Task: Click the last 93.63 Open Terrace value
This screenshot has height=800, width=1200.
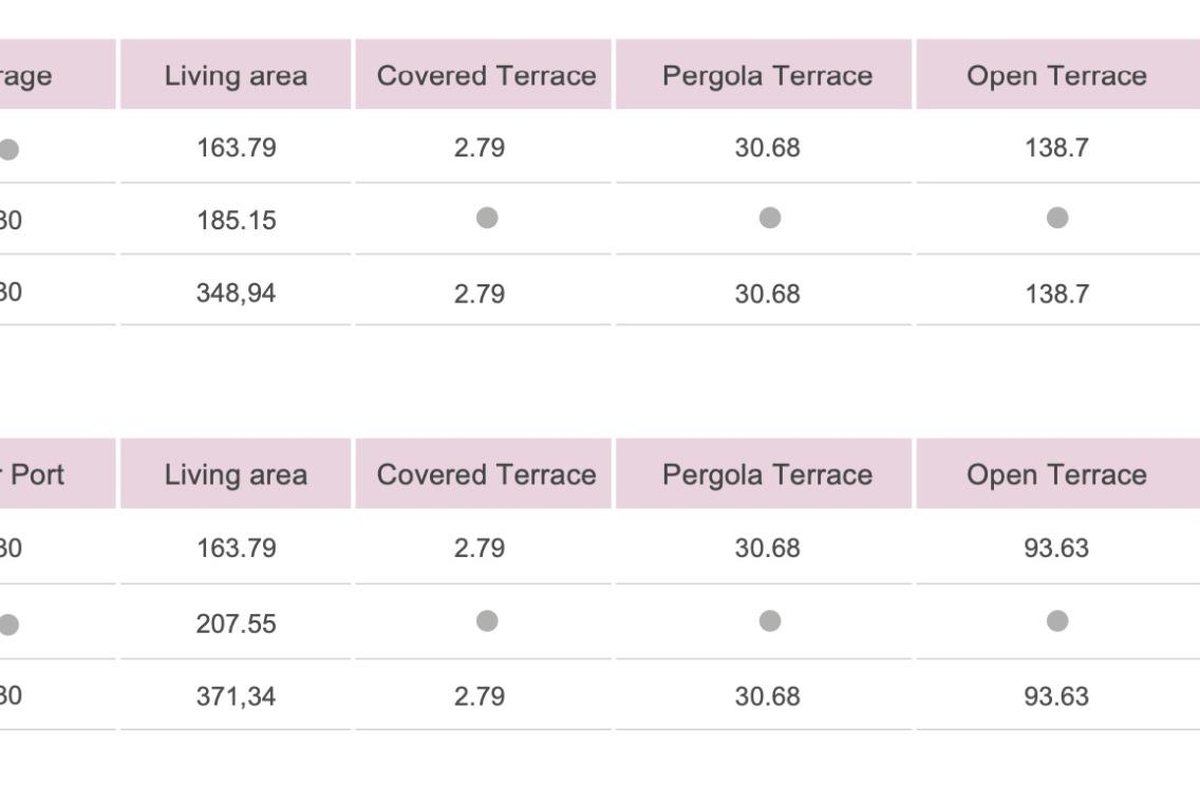Action: coord(1056,696)
